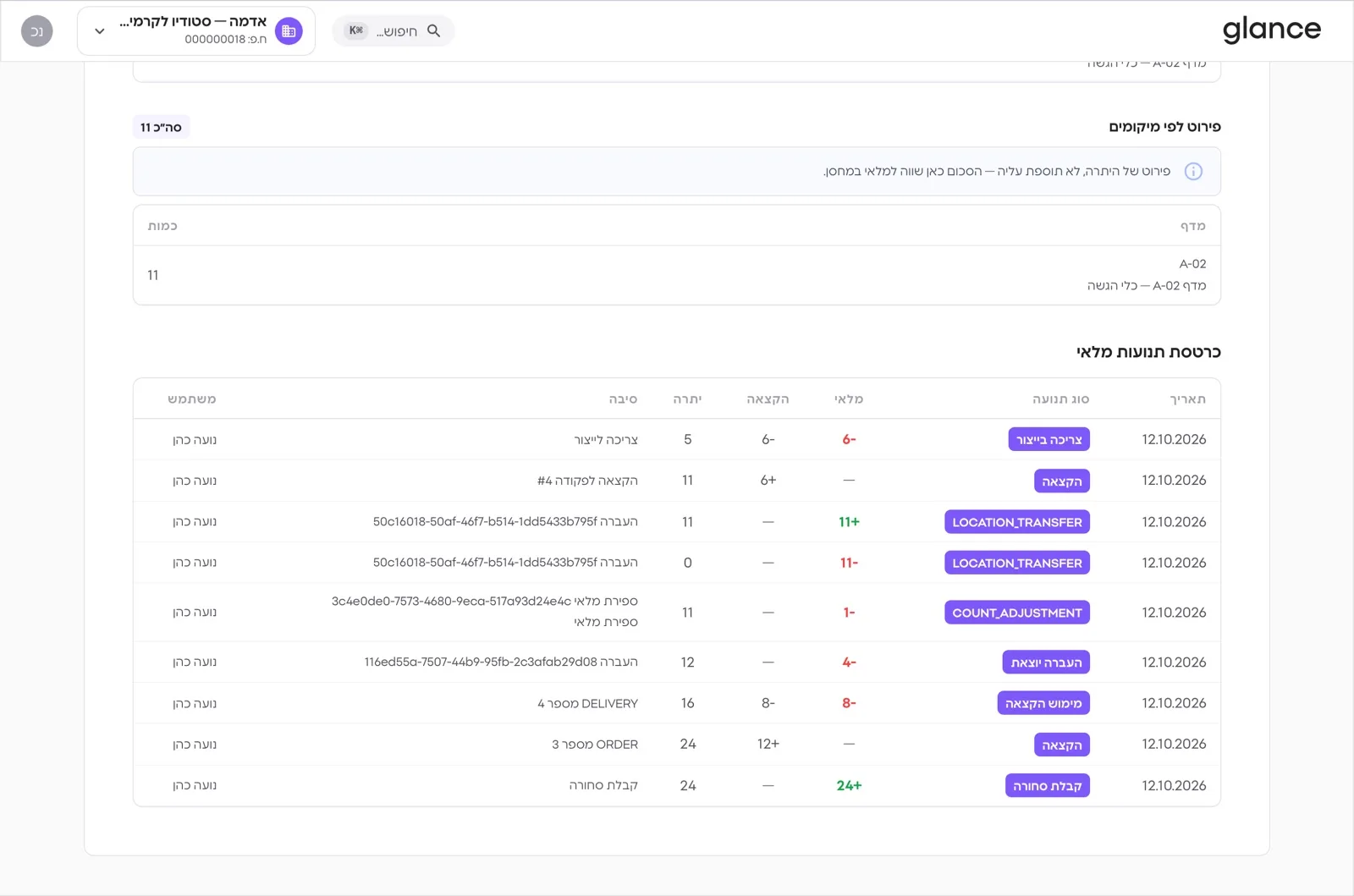Click the תאריך column header

(x=1187, y=399)
